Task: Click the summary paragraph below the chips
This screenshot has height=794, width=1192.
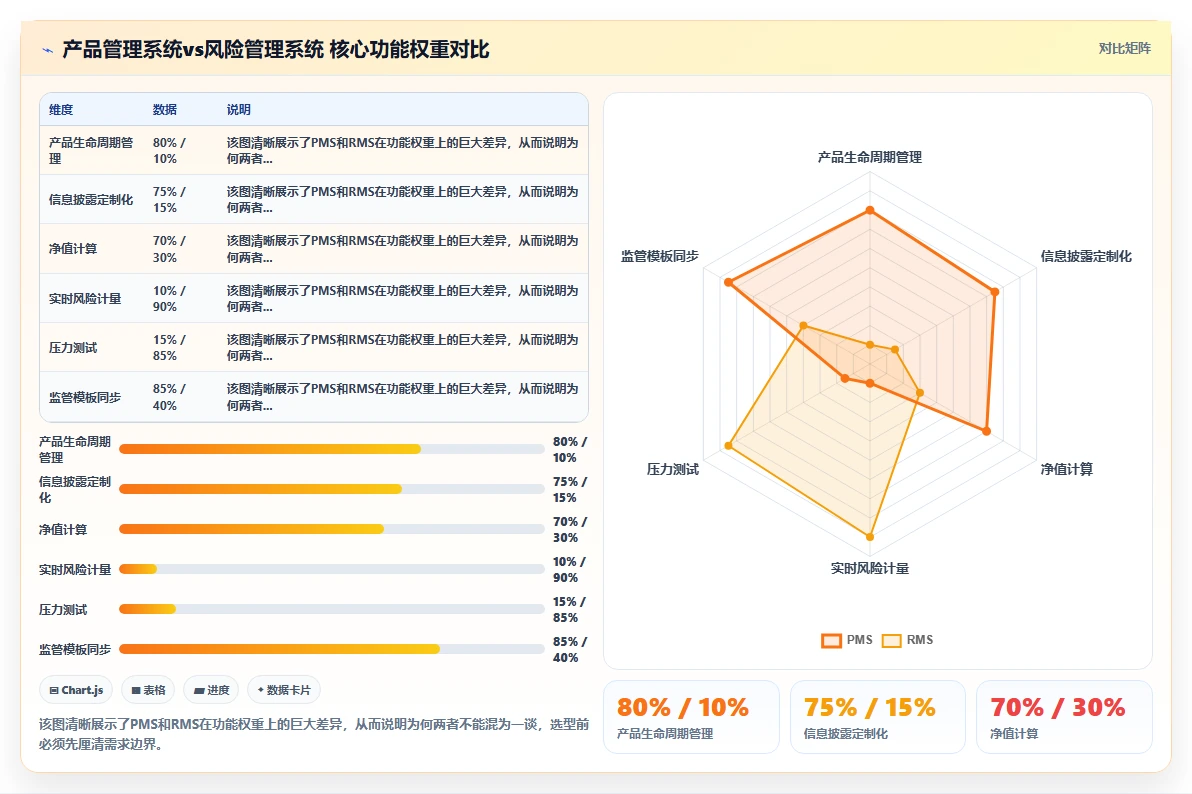Action: click(x=314, y=734)
